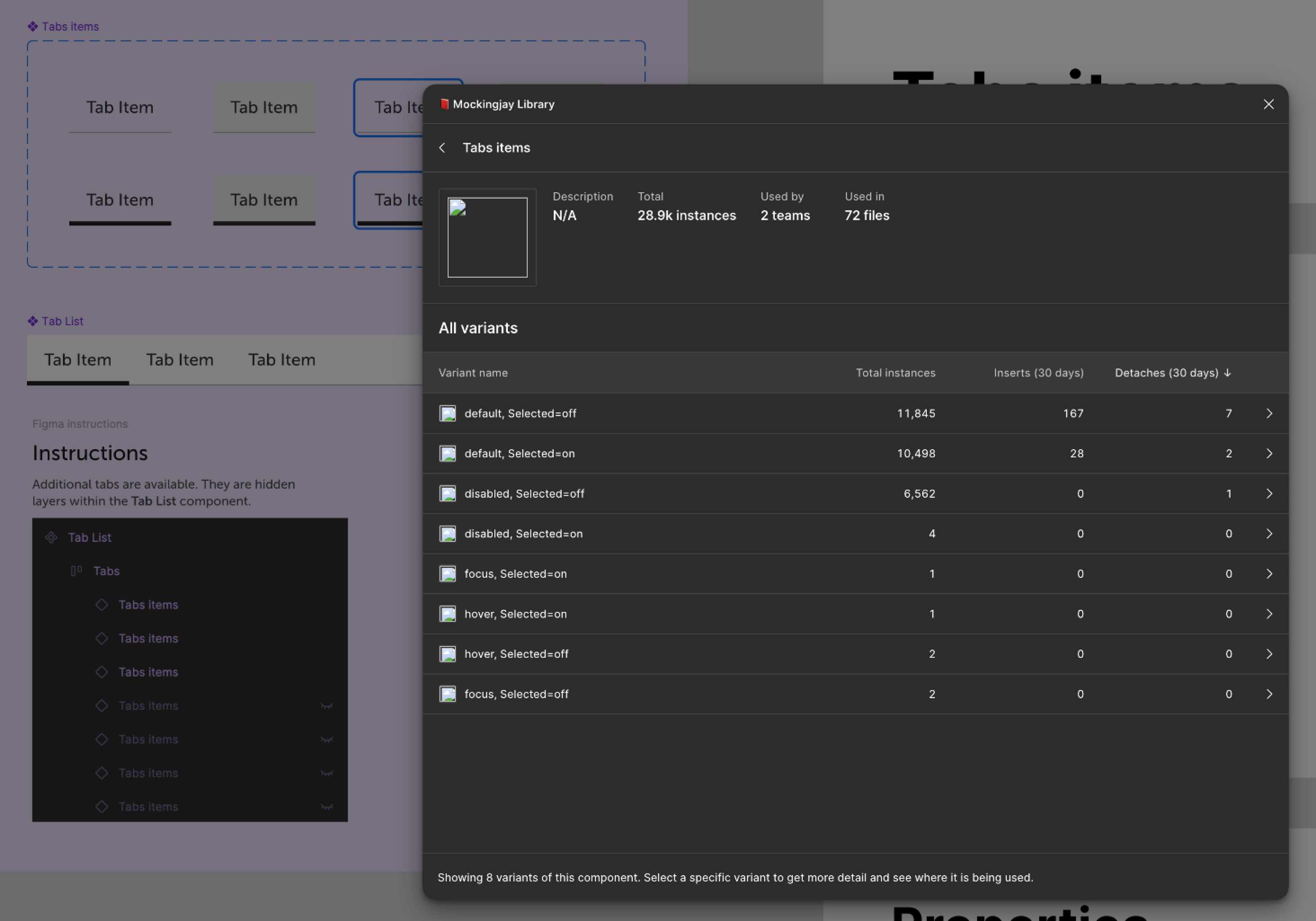The width and height of the screenshot is (1316, 921).
Task: Open details chevron for default, Selected=on
Action: (x=1269, y=454)
